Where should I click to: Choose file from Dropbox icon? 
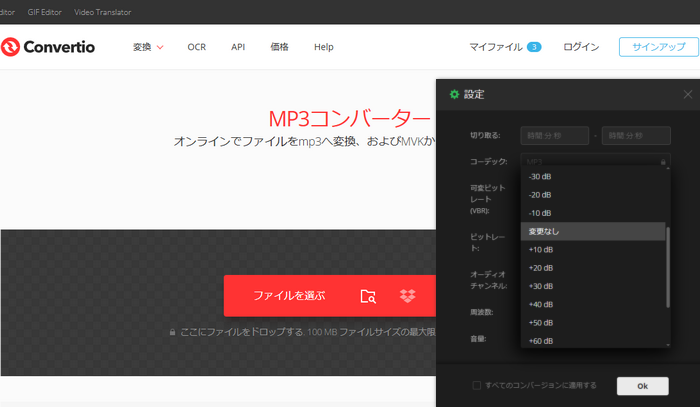(408, 296)
